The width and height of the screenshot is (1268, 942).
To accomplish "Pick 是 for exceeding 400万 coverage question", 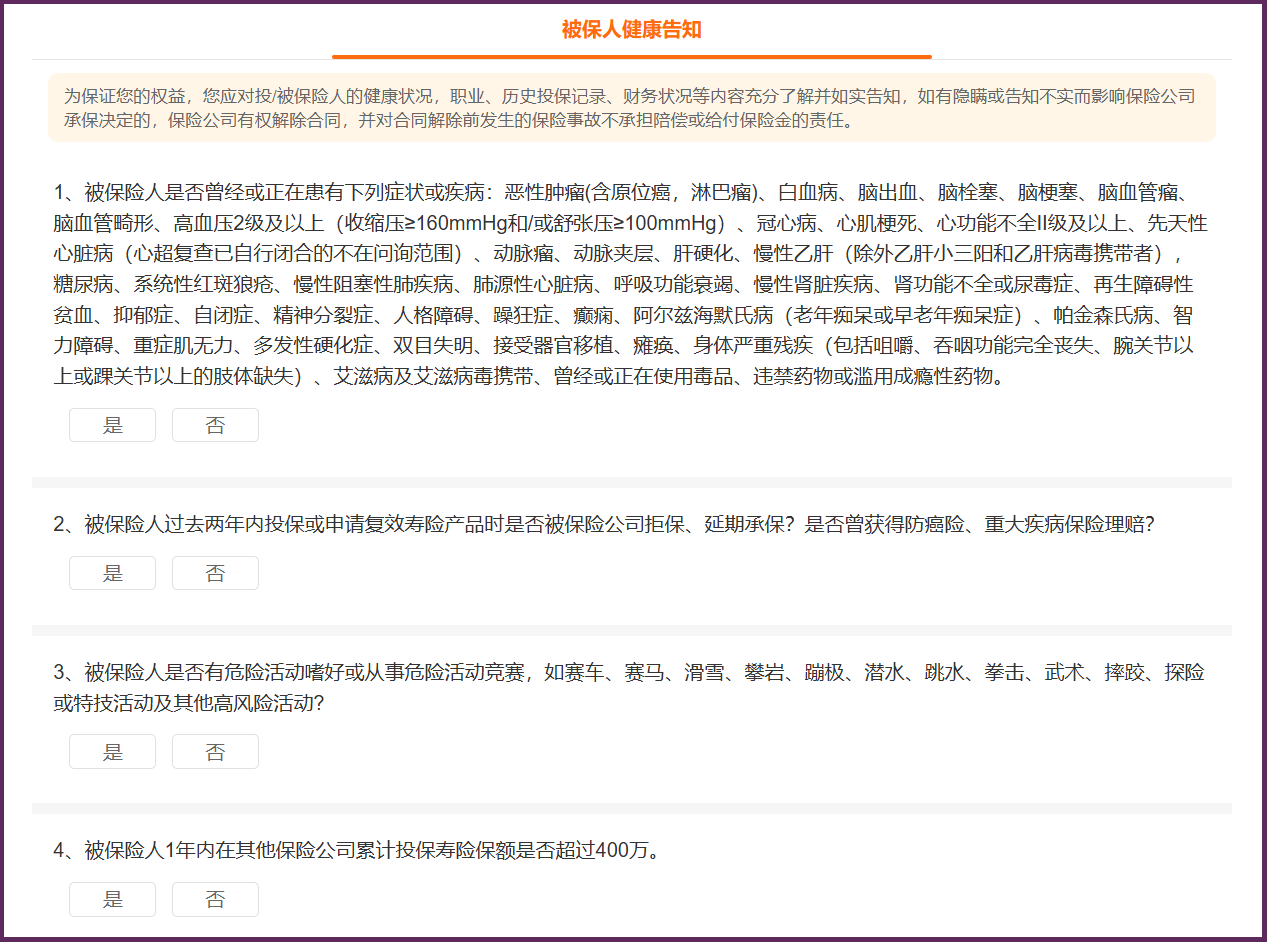I will pos(112,899).
